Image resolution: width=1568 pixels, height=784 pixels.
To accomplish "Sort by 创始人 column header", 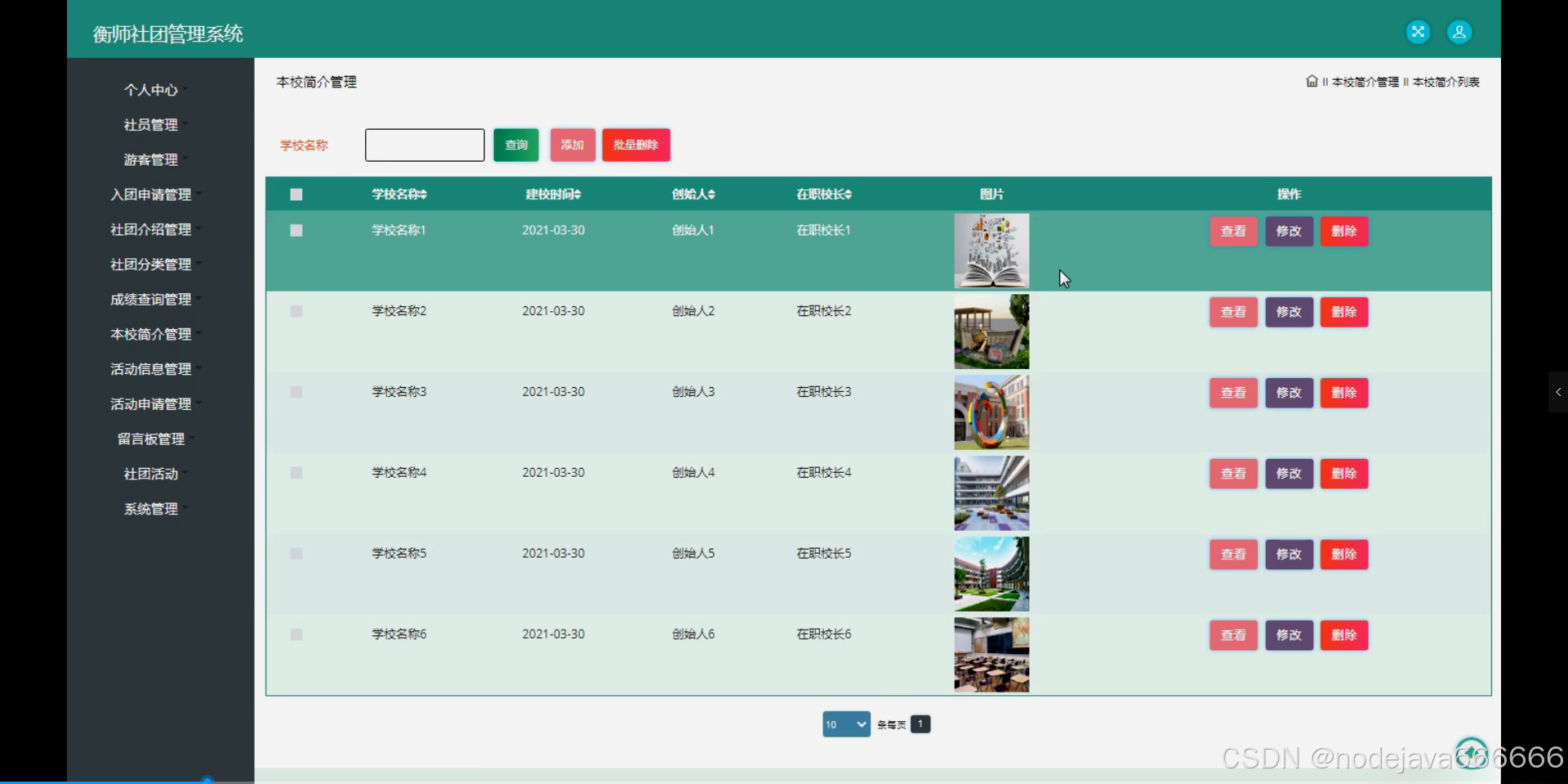I will pos(693,194).
